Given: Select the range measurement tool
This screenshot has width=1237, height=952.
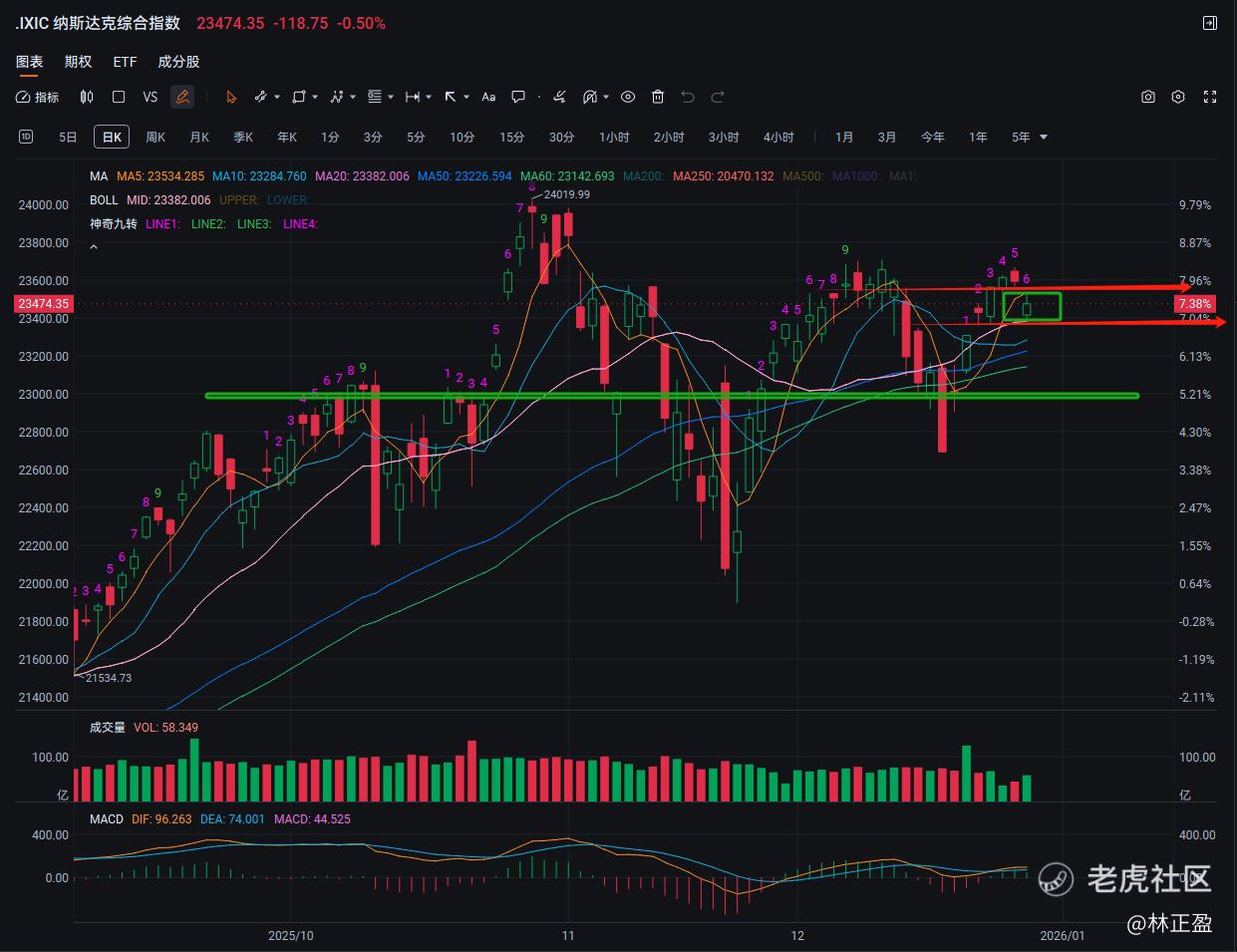Looking at the screenshot, I should (x=413, y=97).
